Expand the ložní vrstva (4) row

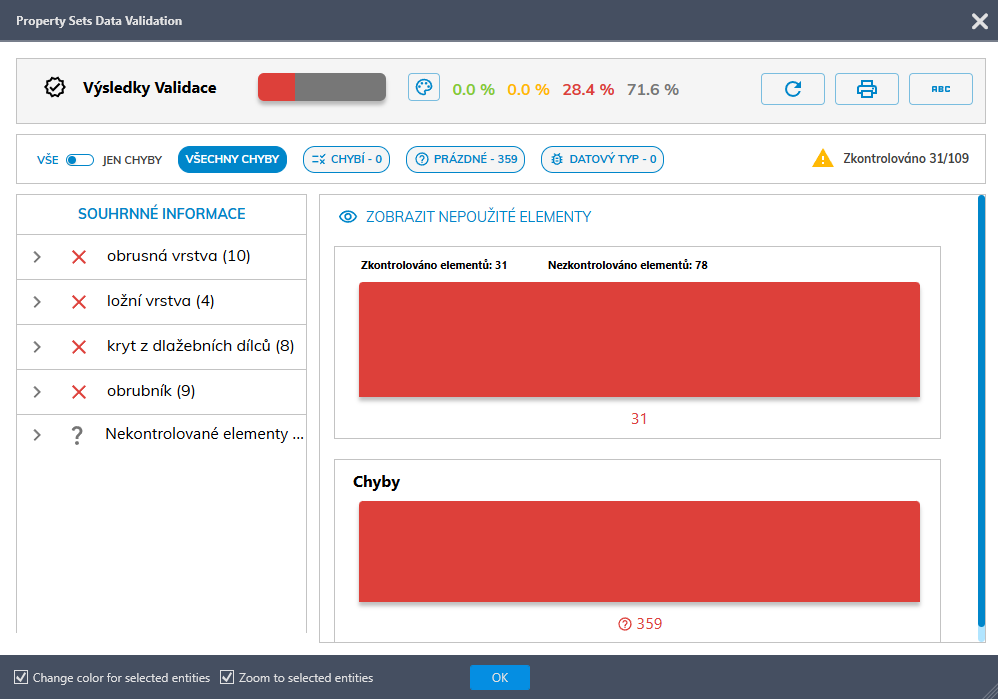coord(37,302)
